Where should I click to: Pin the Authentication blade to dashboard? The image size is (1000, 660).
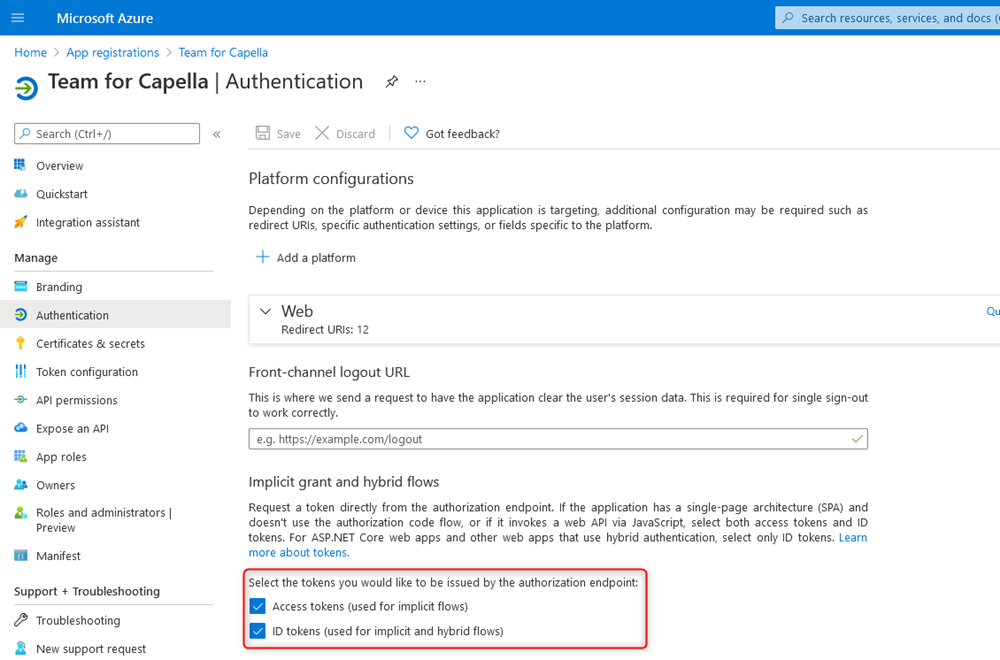(391, 82)
